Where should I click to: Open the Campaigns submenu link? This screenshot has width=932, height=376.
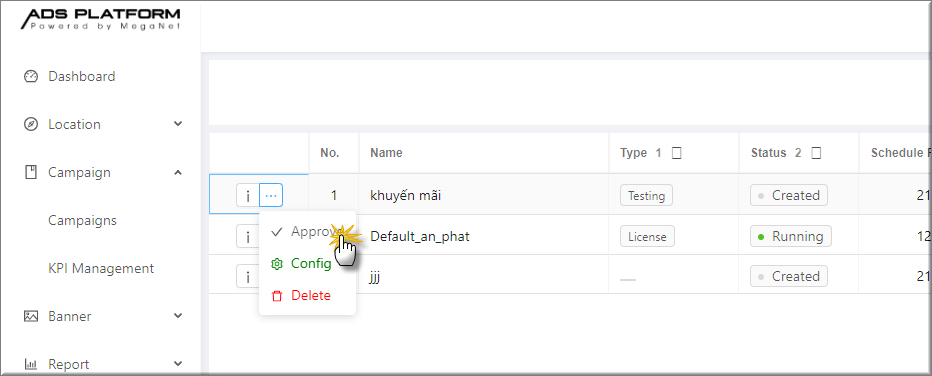point(83,220)
